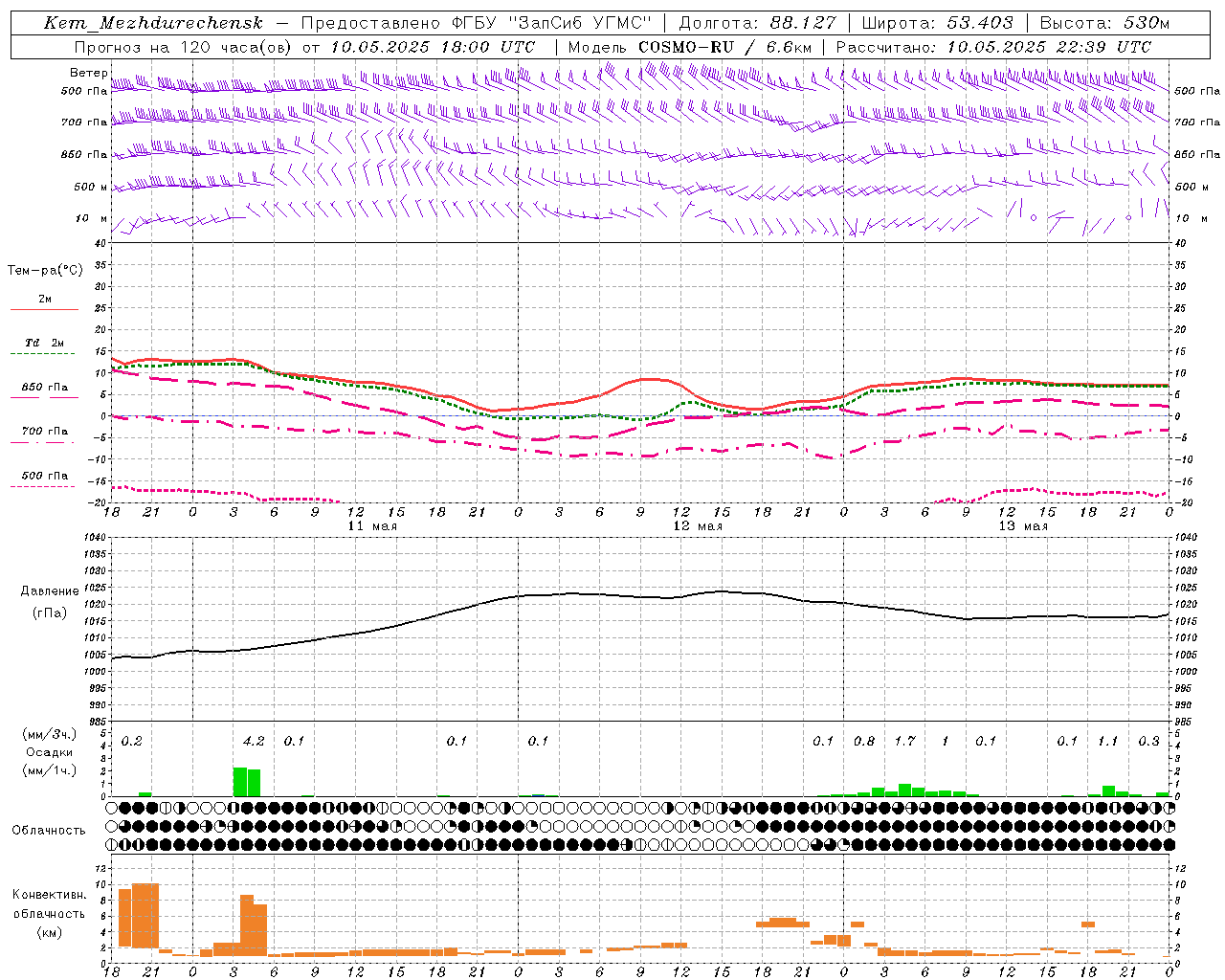Viewport: 1225px width, 980px height.
Task: Select 'Модель COSMO-RU / 6.6км' model label
Action: point(690,47)
